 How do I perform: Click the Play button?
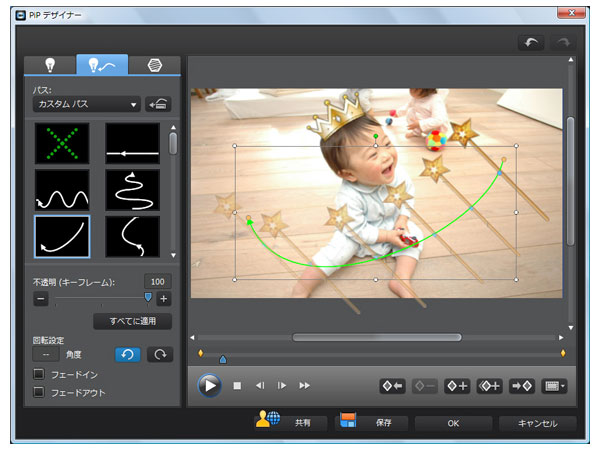209,385
